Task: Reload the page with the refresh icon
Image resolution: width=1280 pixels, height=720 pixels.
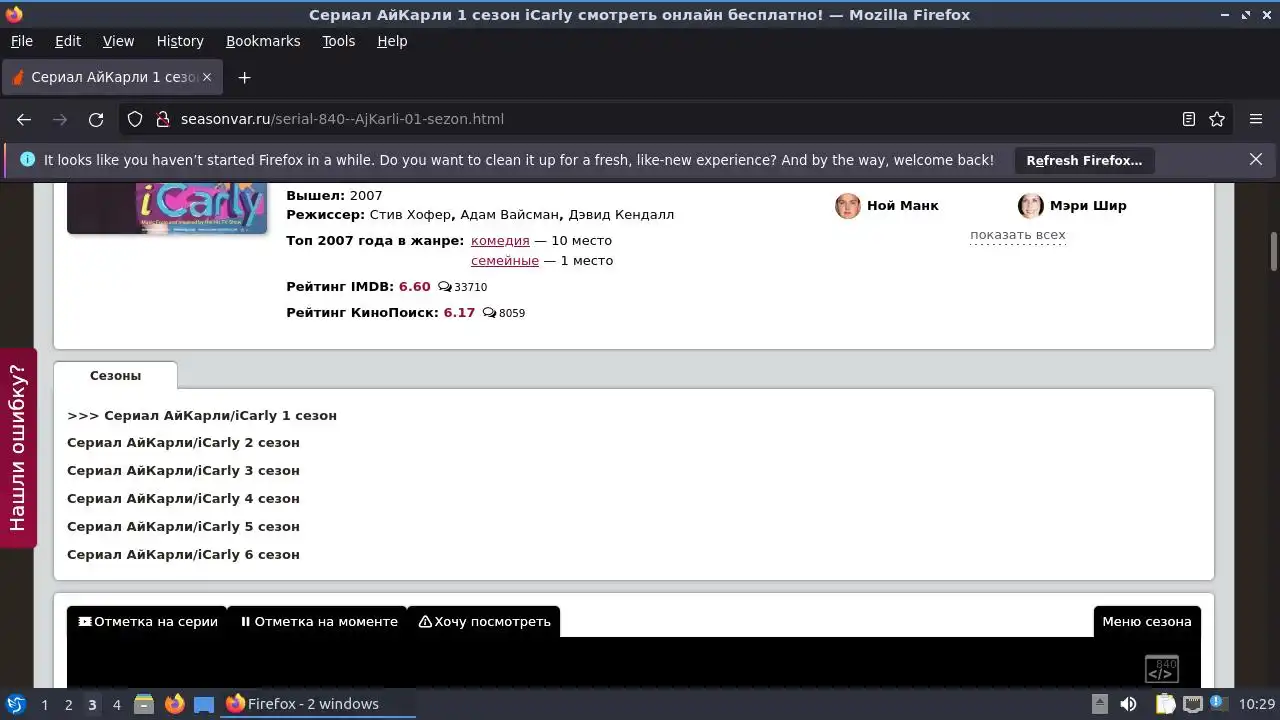Action: [x=96, y=119]
